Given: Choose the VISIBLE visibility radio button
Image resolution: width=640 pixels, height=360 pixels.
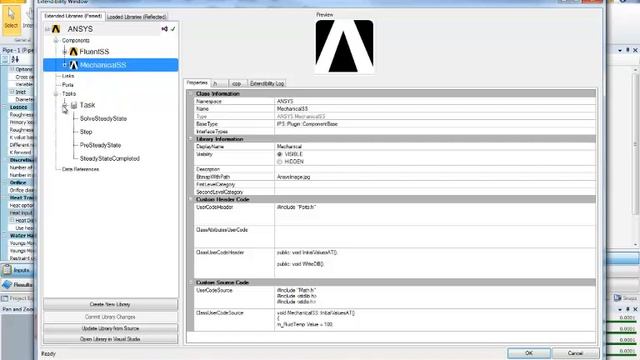Looking at the screenshot, I should 280,154.
